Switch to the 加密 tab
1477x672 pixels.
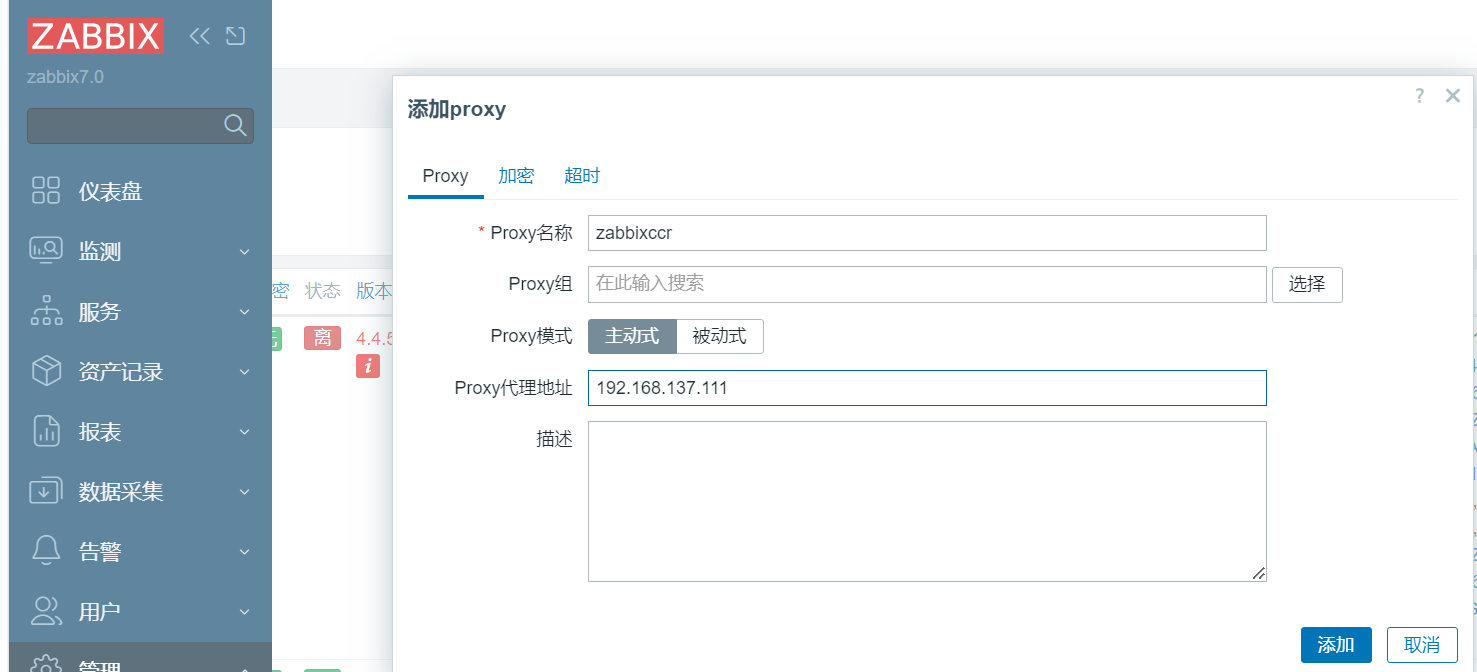[x=516, y=176]
